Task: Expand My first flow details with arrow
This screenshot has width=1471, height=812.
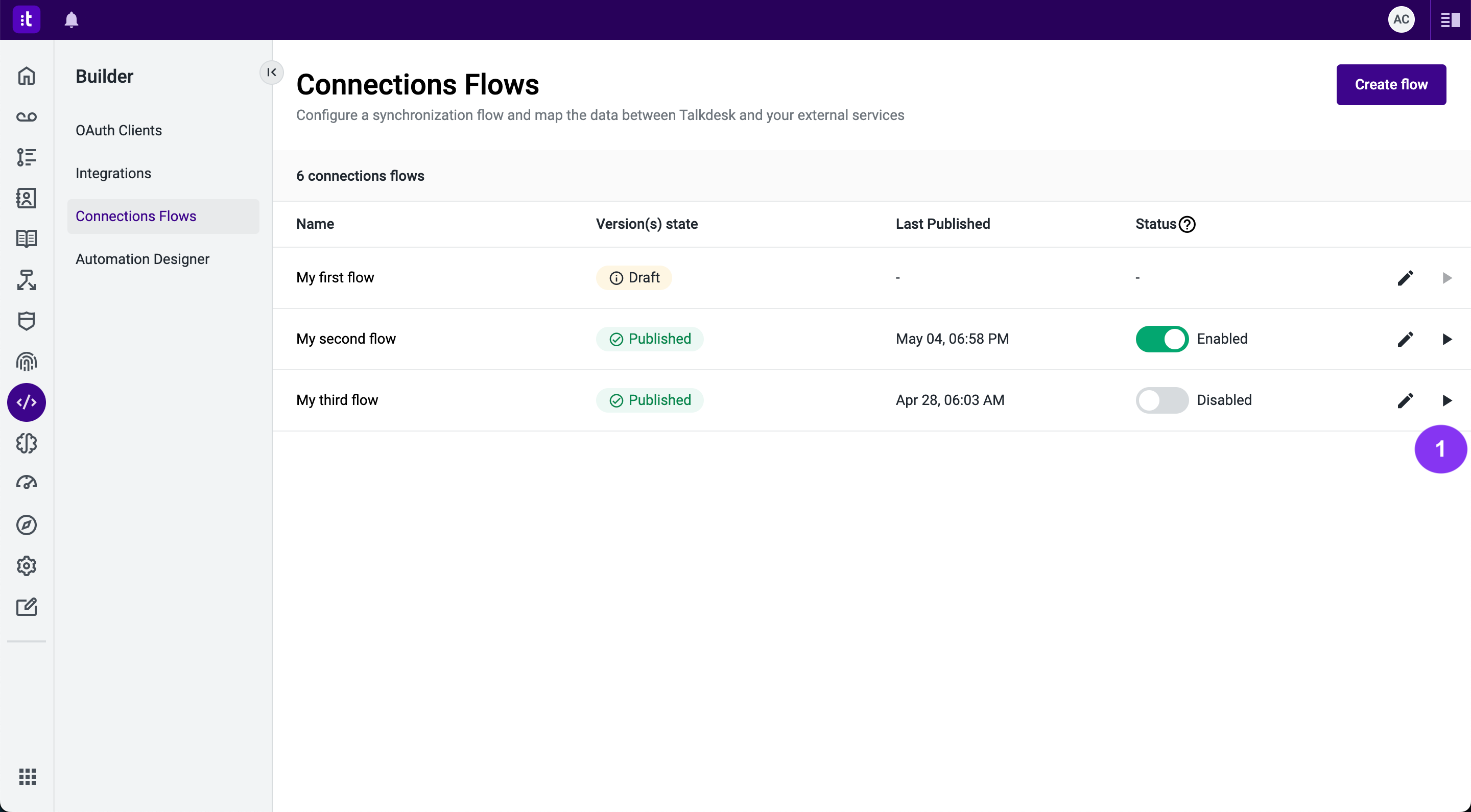Action: 1446,278
